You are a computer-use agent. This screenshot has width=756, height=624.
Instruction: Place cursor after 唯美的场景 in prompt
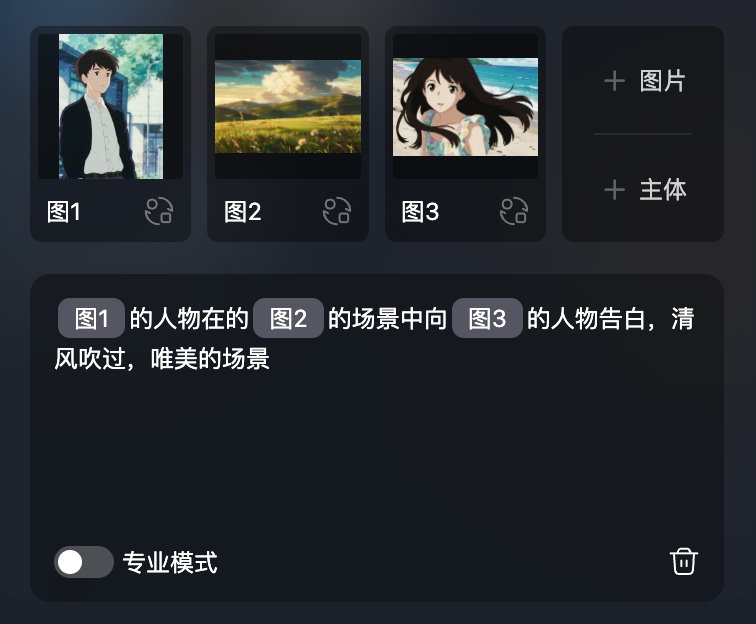pyautogui.click(x=271, y=359)
